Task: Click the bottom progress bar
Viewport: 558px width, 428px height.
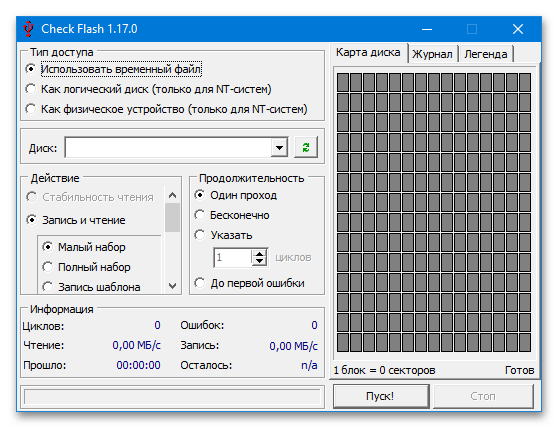Action: click(173, 396)
